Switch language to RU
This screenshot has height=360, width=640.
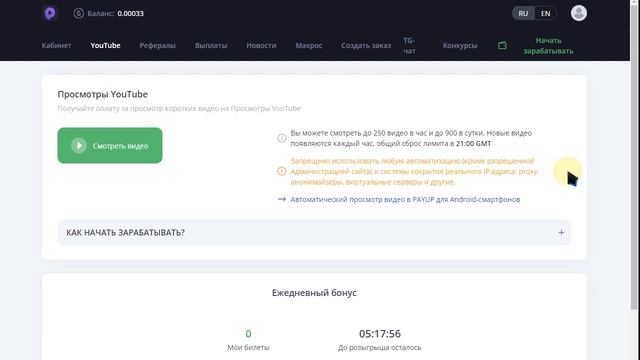[x=523, y=13]
